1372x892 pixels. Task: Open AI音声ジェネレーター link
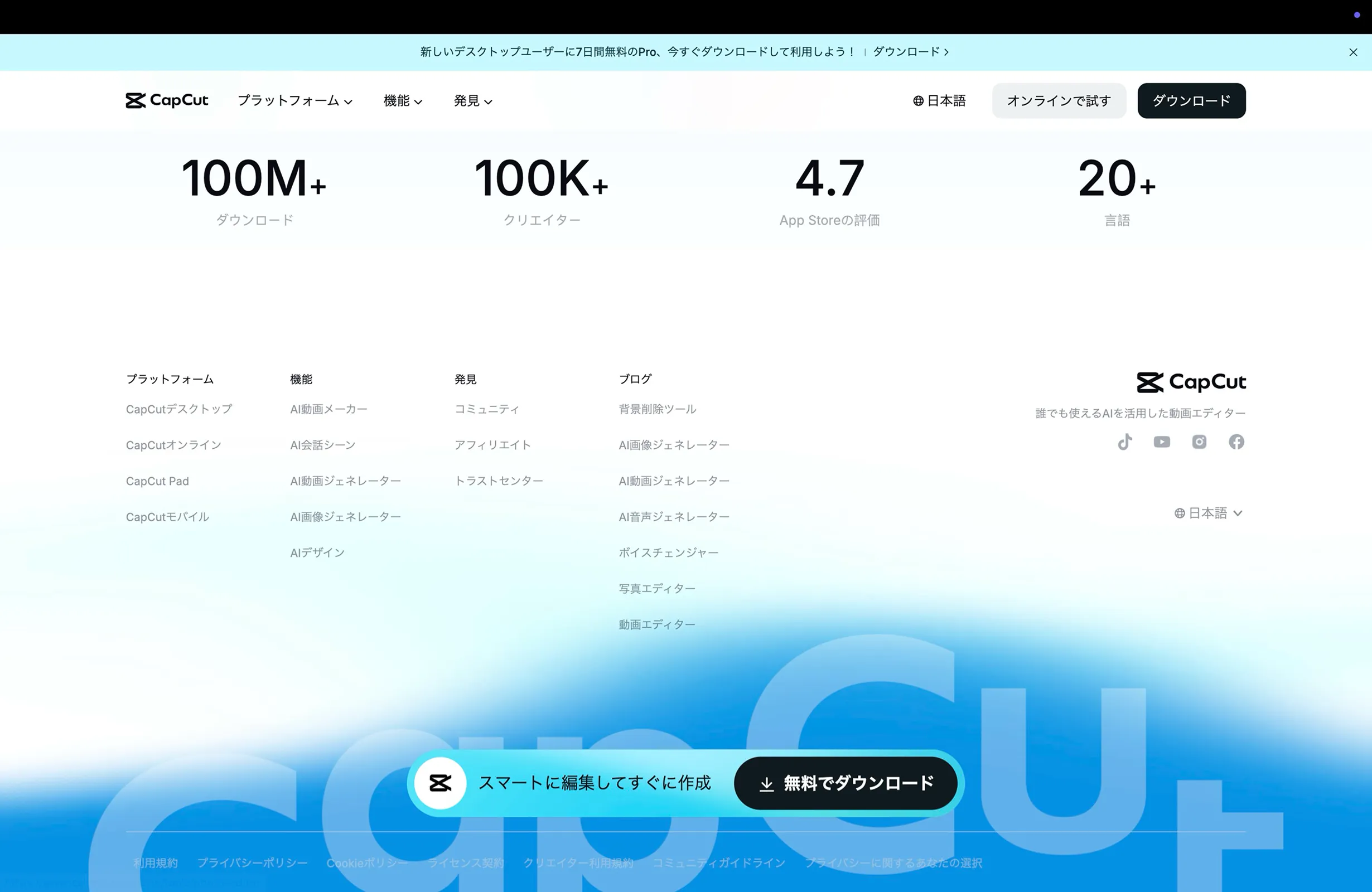coord(674,517)
